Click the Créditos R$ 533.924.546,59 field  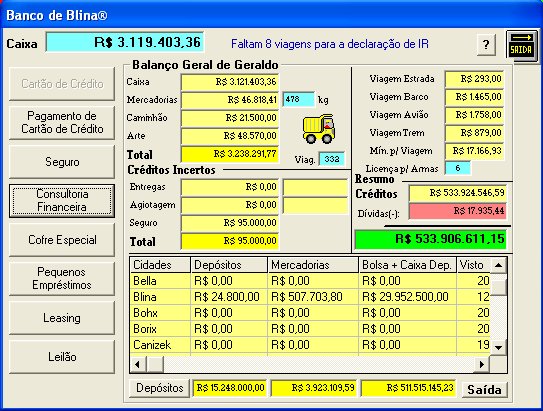pyautogui.click(x=458, y=193)
